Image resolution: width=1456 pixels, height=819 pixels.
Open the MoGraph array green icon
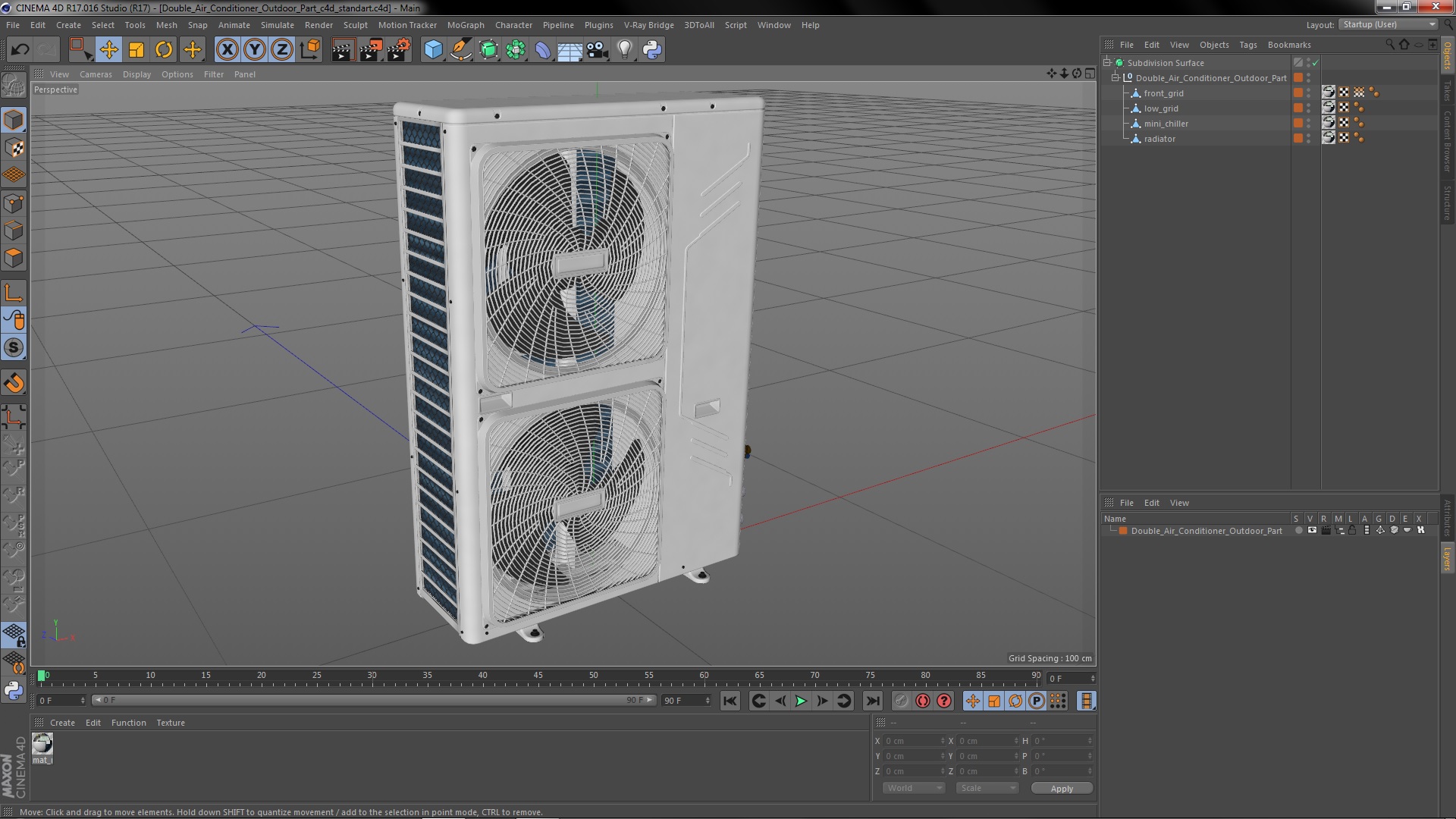click(516, 50)
